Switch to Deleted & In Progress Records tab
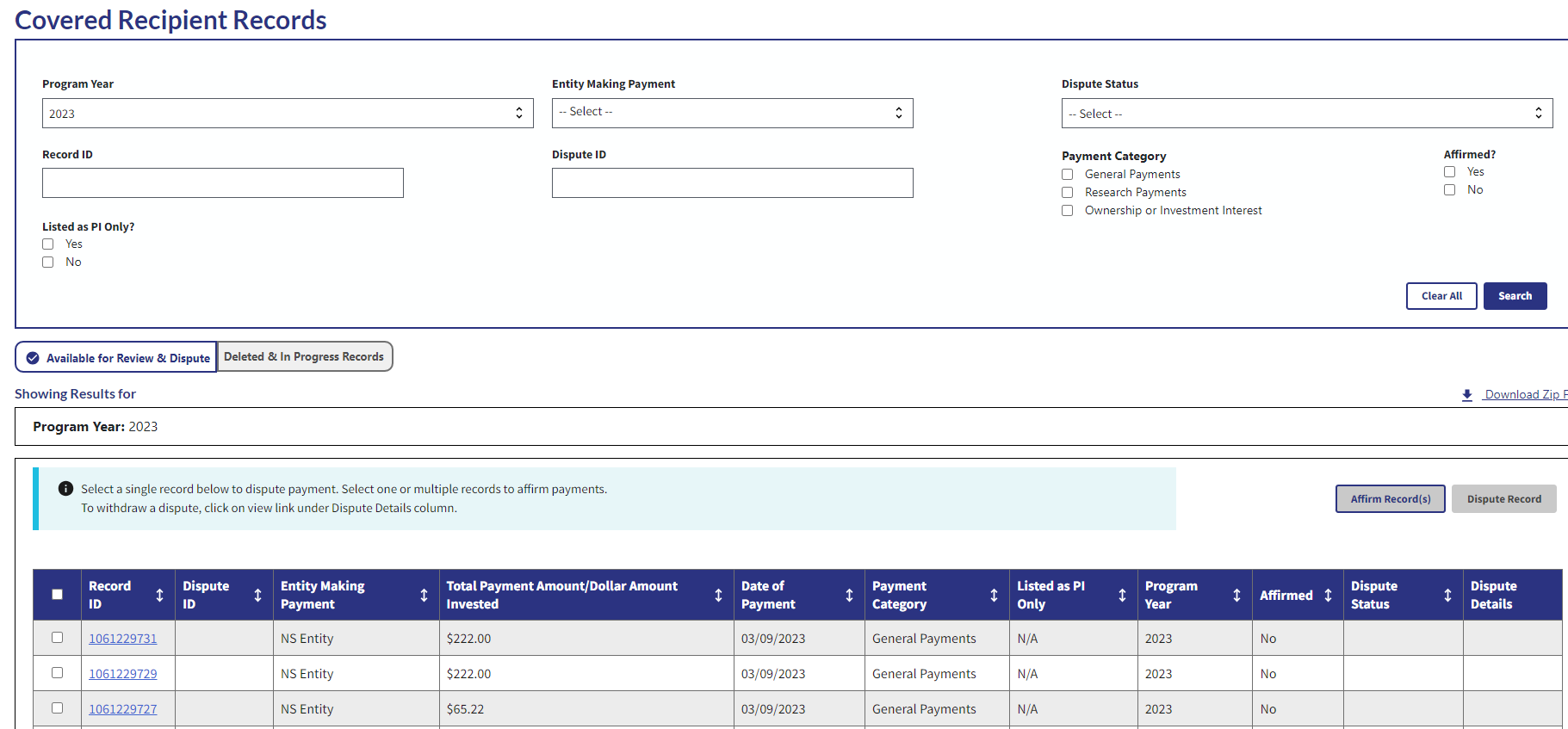 click(304, 357)
